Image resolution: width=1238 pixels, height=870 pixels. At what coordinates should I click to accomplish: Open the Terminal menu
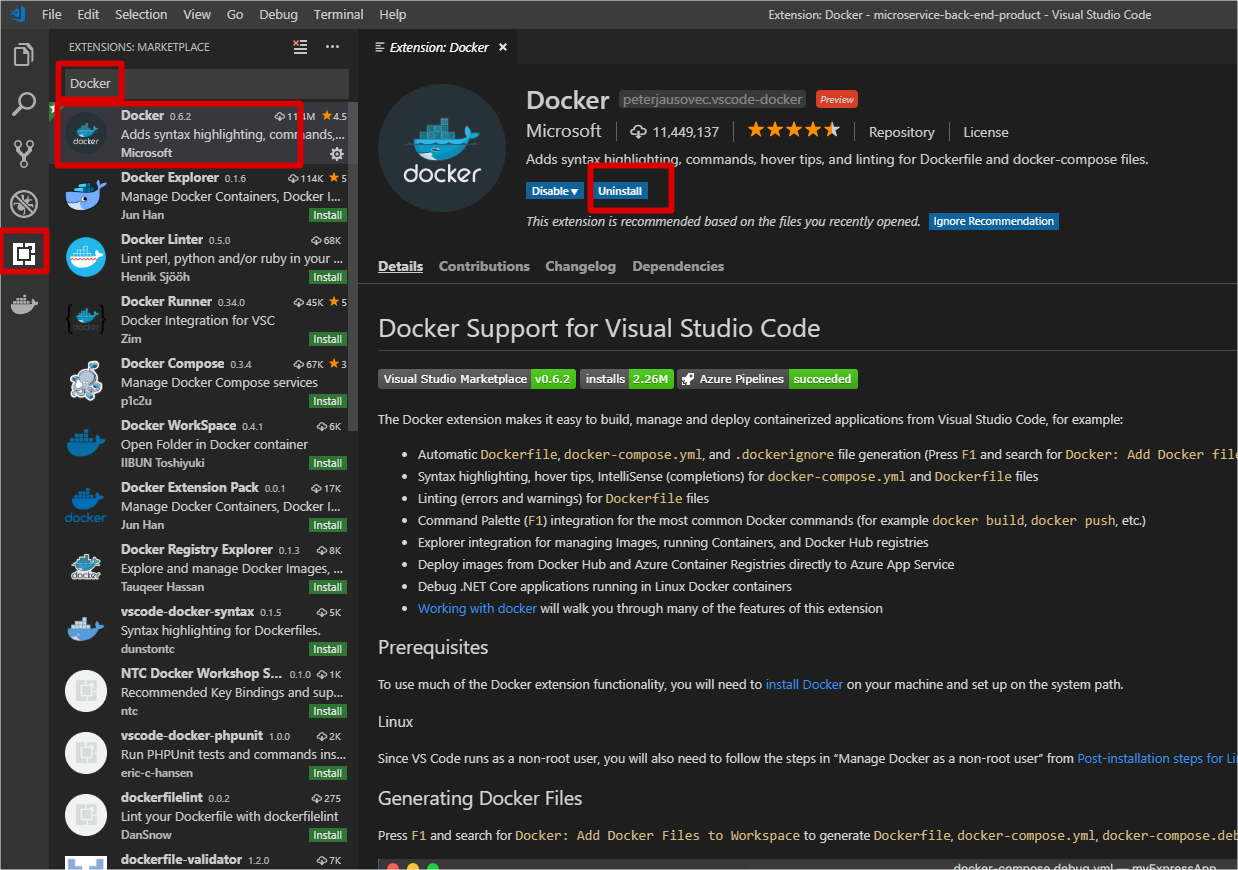(x=339, y=14)
